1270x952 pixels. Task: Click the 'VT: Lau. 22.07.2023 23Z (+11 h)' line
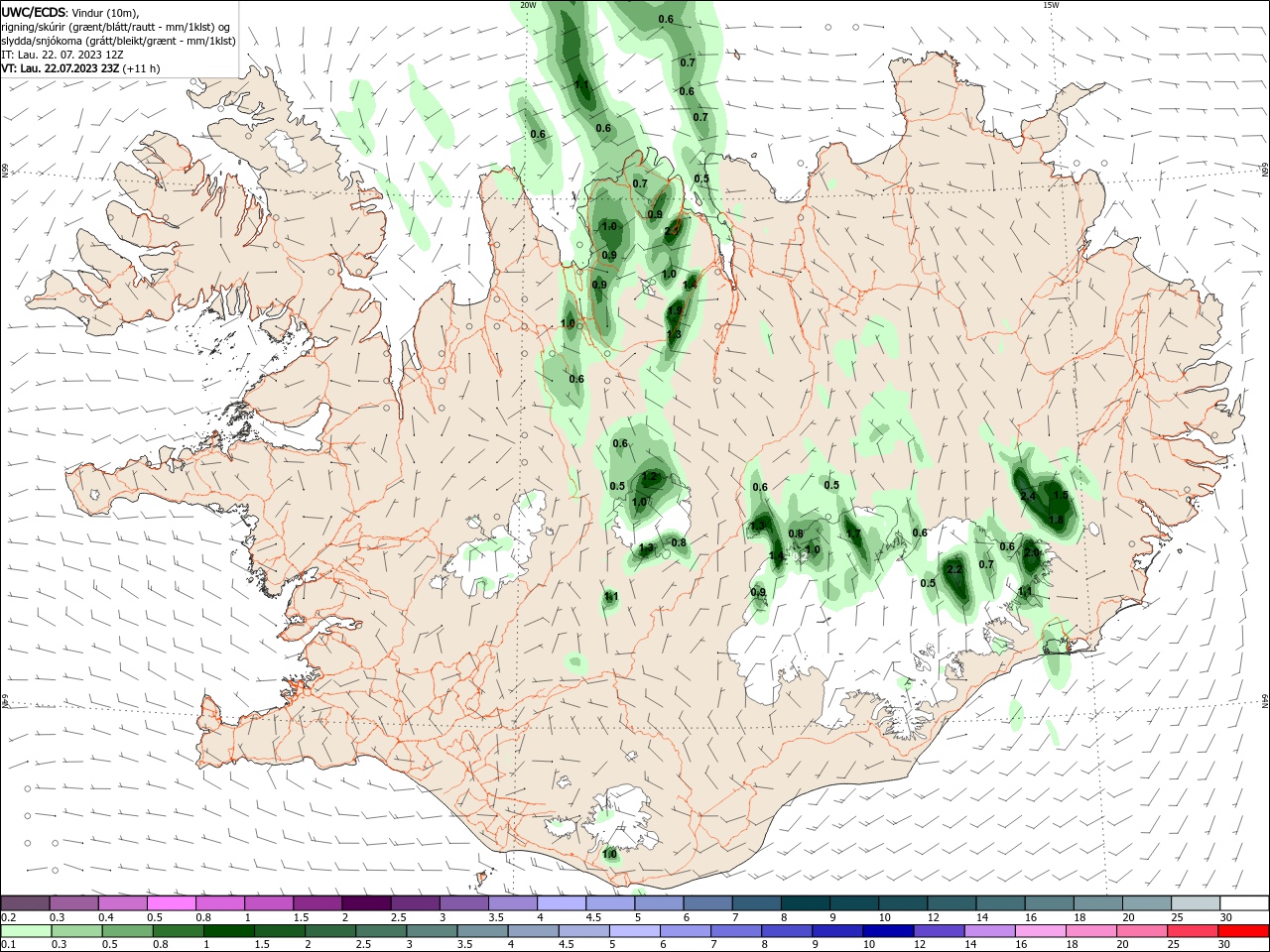[80, 69]
